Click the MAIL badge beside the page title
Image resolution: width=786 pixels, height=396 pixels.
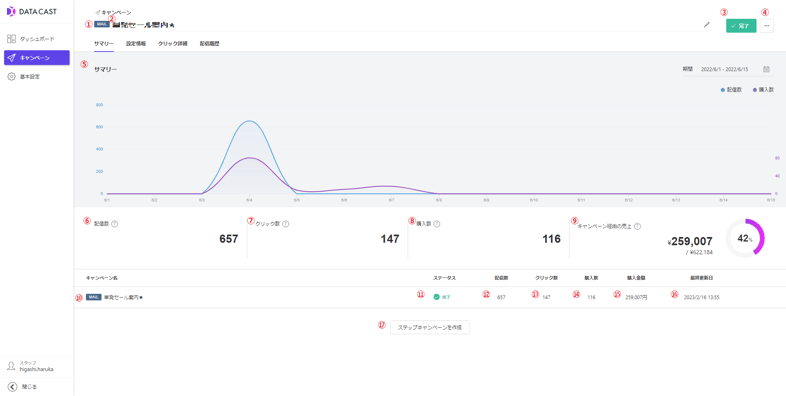[102, 24]
